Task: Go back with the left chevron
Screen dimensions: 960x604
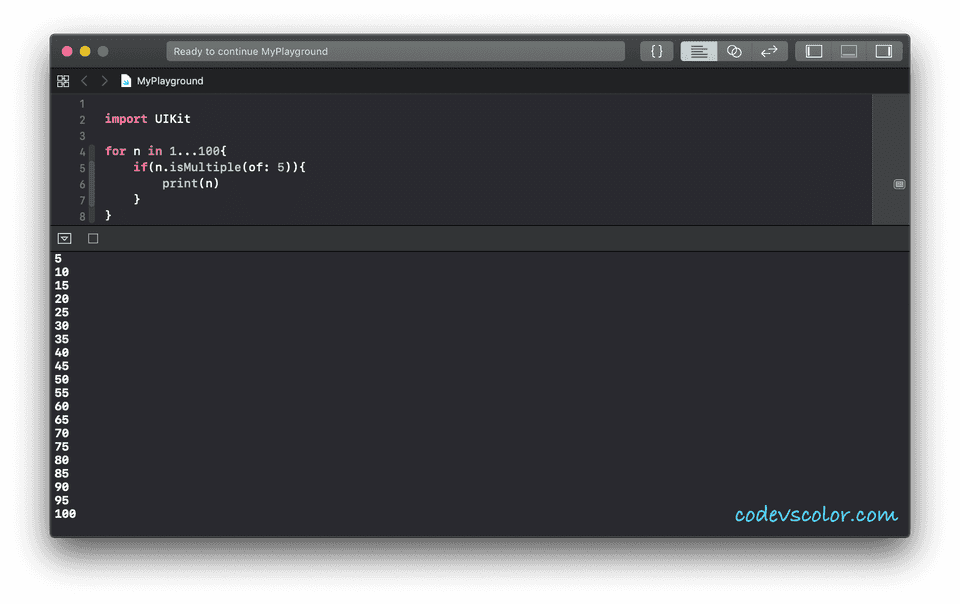Action: [84, 81]
